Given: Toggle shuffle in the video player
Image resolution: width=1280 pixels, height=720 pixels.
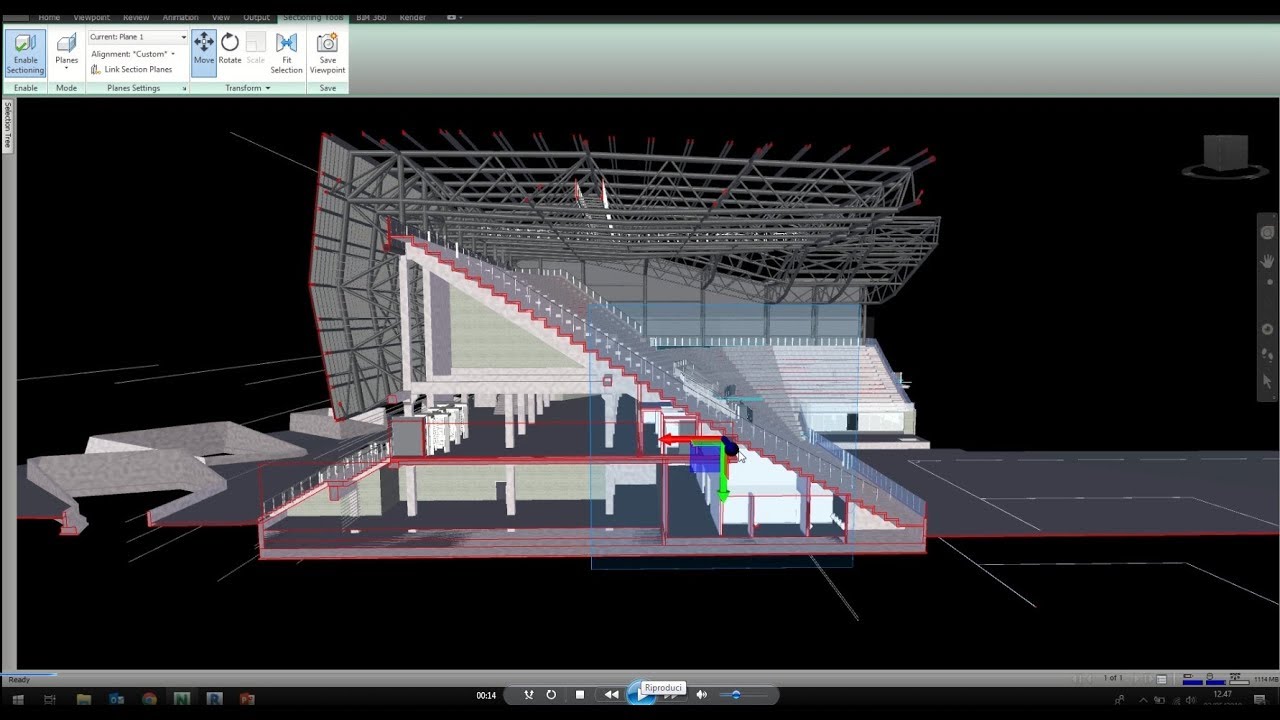Looking at the screenshot, I should point(528,695).
